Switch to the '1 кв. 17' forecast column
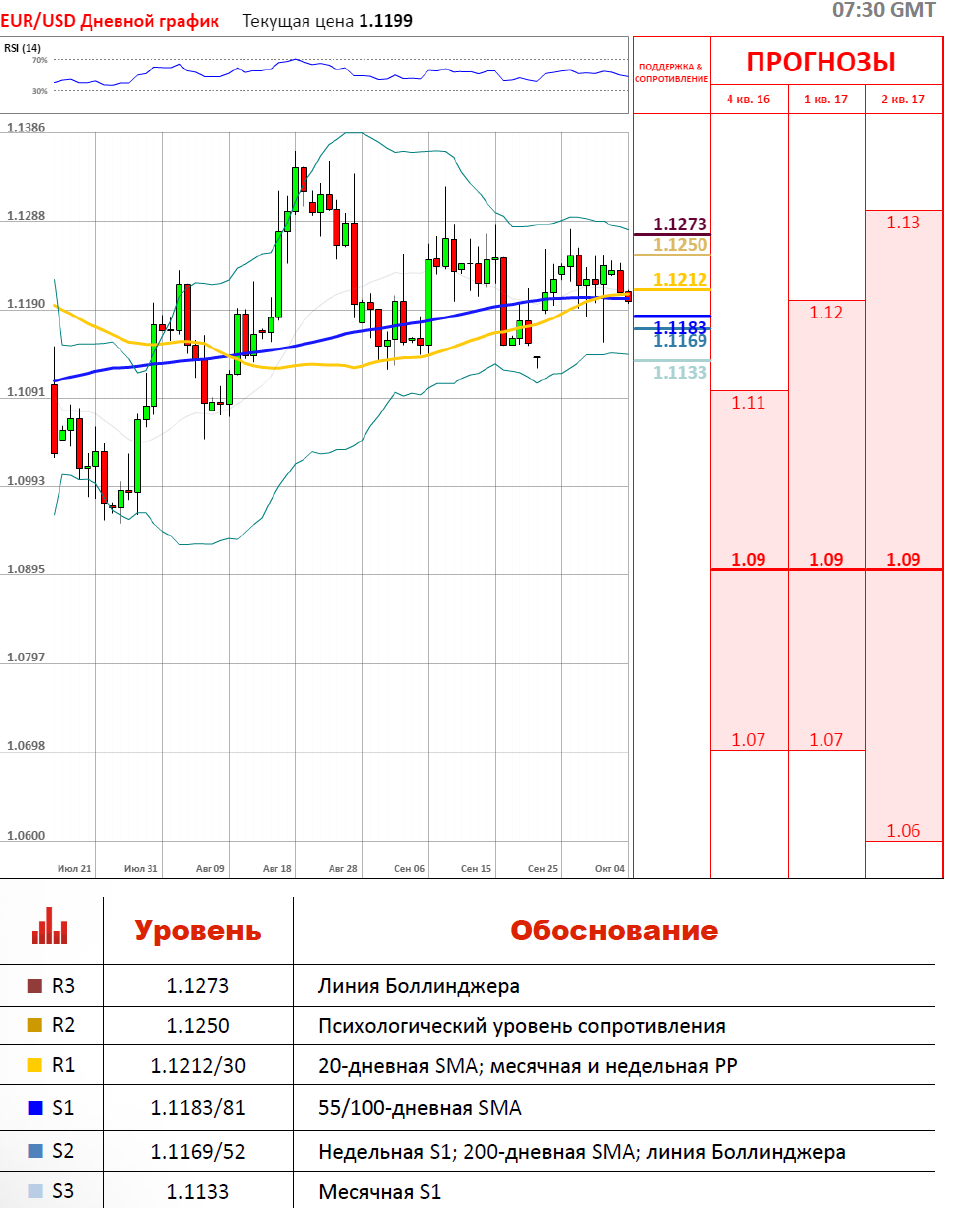This screenshot has width=955, height=1208. pyautogui.click(x=826, y=100)
